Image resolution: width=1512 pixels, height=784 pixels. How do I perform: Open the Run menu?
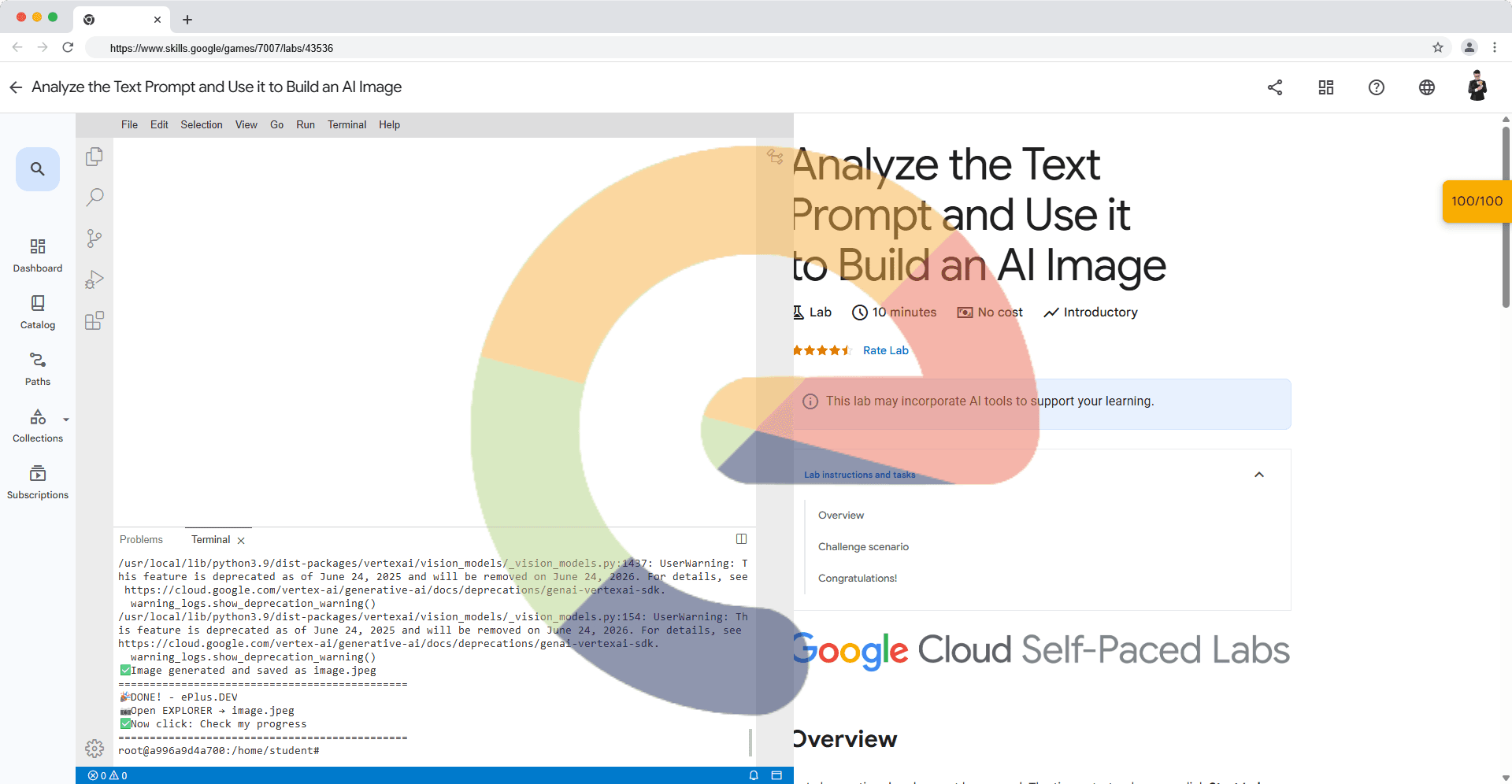306,125
